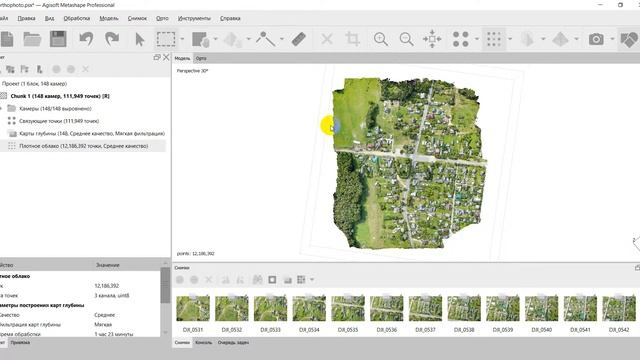Open the tiled model display dropdown arrow
The width and height of the screenshot is (640, 360).
click(x=576, y=39)
